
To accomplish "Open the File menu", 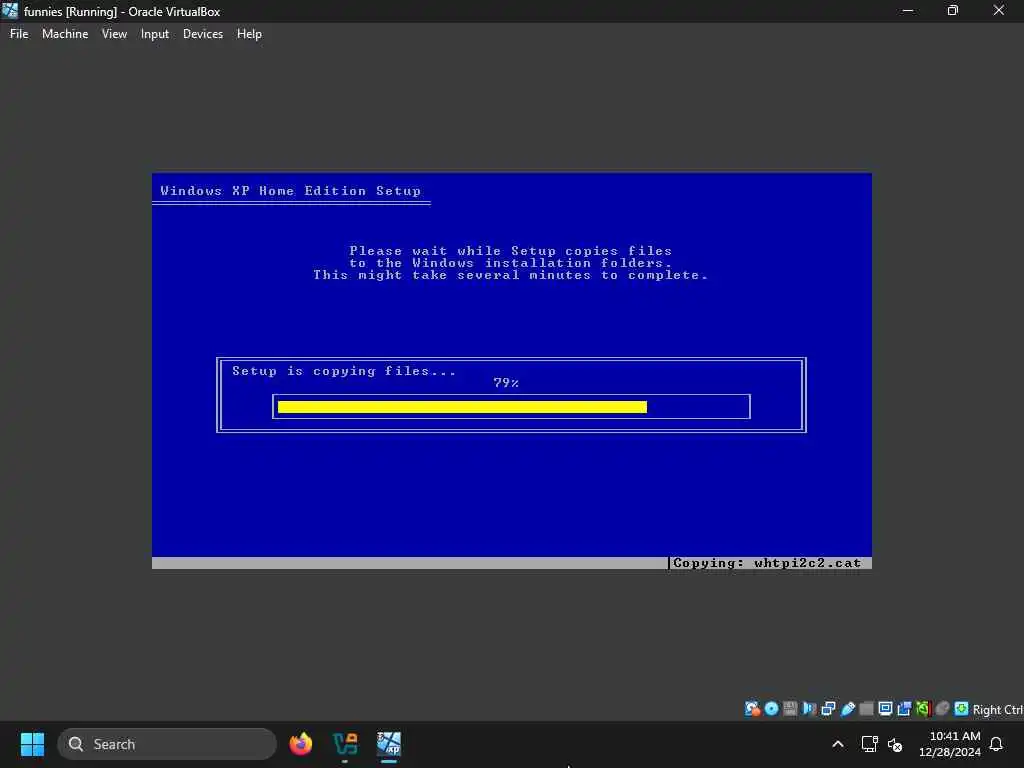I will (x=19, y=34).
